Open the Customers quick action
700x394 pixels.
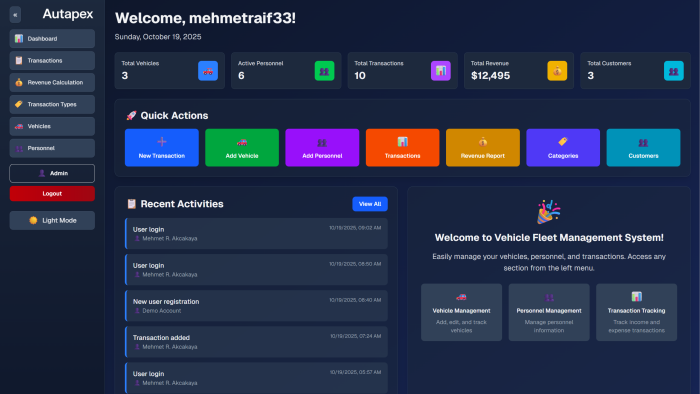(643, 148)
